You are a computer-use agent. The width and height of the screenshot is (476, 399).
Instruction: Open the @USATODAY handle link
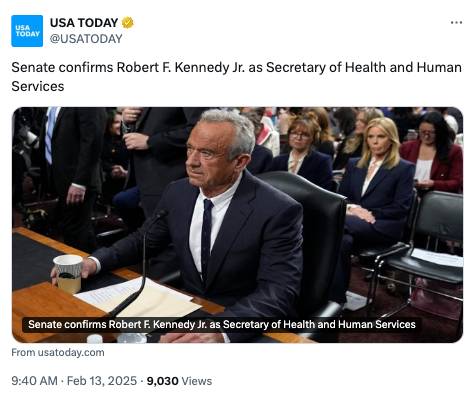coord(86,39)
